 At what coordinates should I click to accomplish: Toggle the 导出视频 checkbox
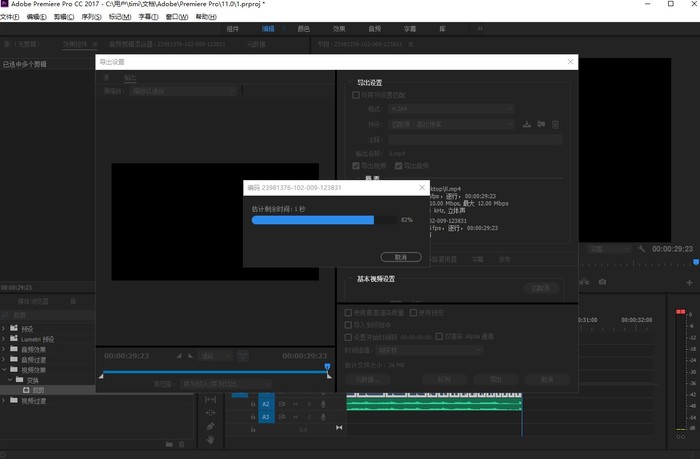tap(356, 165)
